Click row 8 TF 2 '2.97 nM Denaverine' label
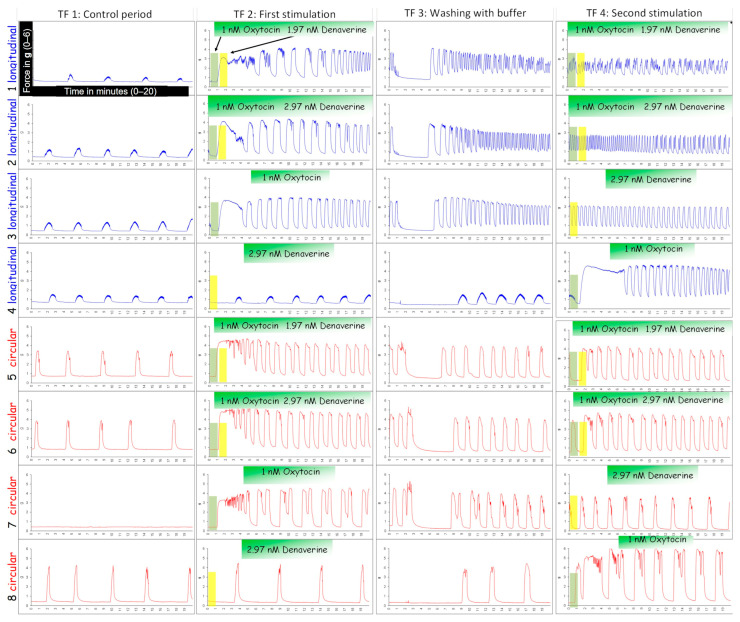Image resolution: width=740 pixels, height=622 pixels. click(287, 550)
